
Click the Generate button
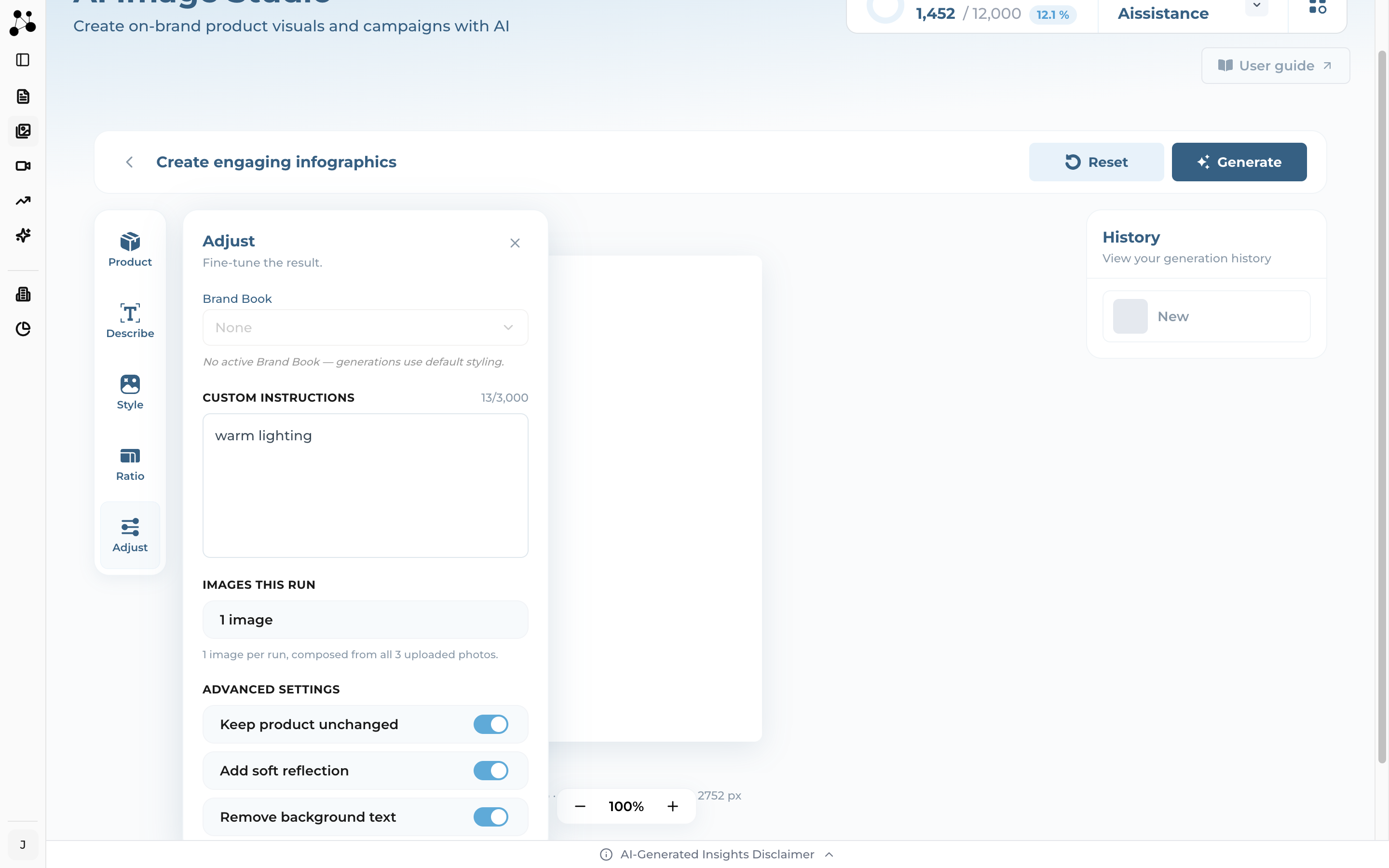click(x=1239, y=163)
